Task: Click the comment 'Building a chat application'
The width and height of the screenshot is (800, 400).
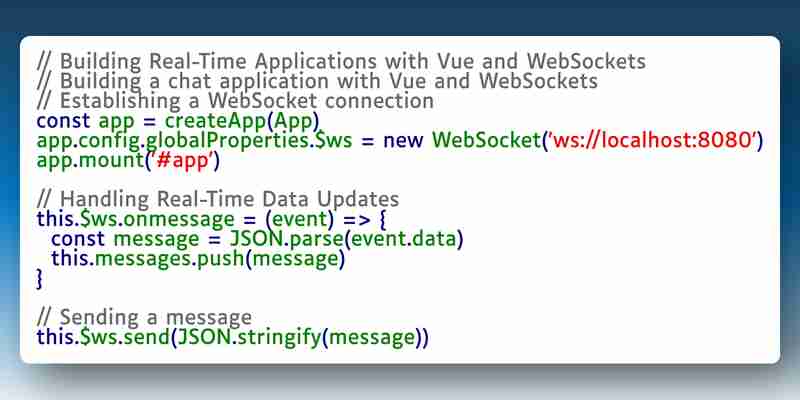Action: click(x=317, y=82)
